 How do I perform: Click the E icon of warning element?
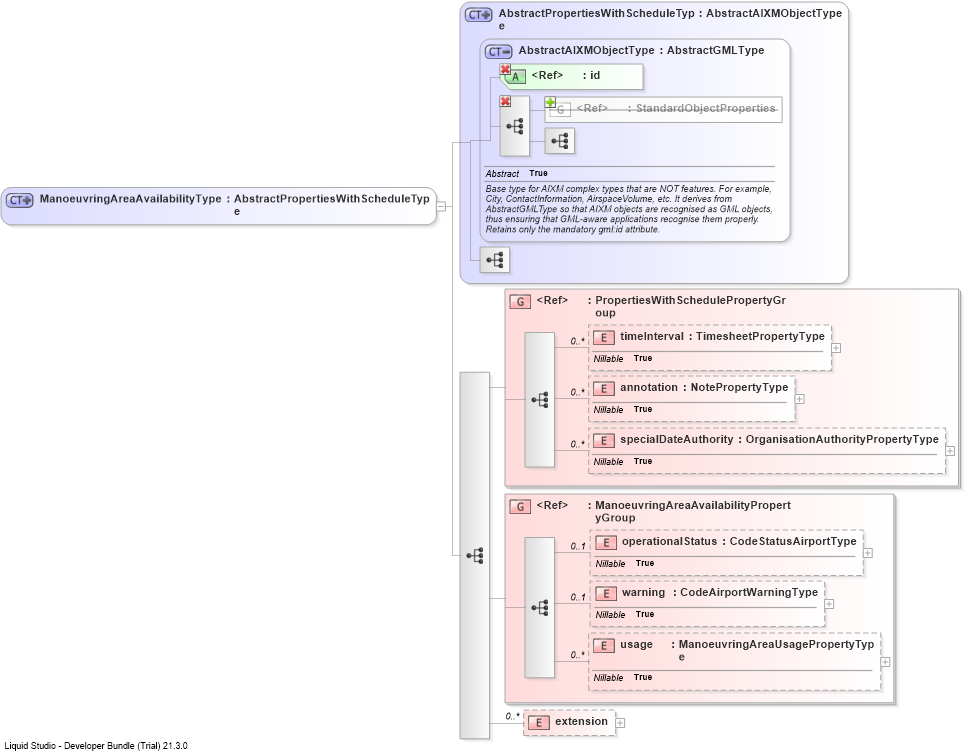coord(606,593)
